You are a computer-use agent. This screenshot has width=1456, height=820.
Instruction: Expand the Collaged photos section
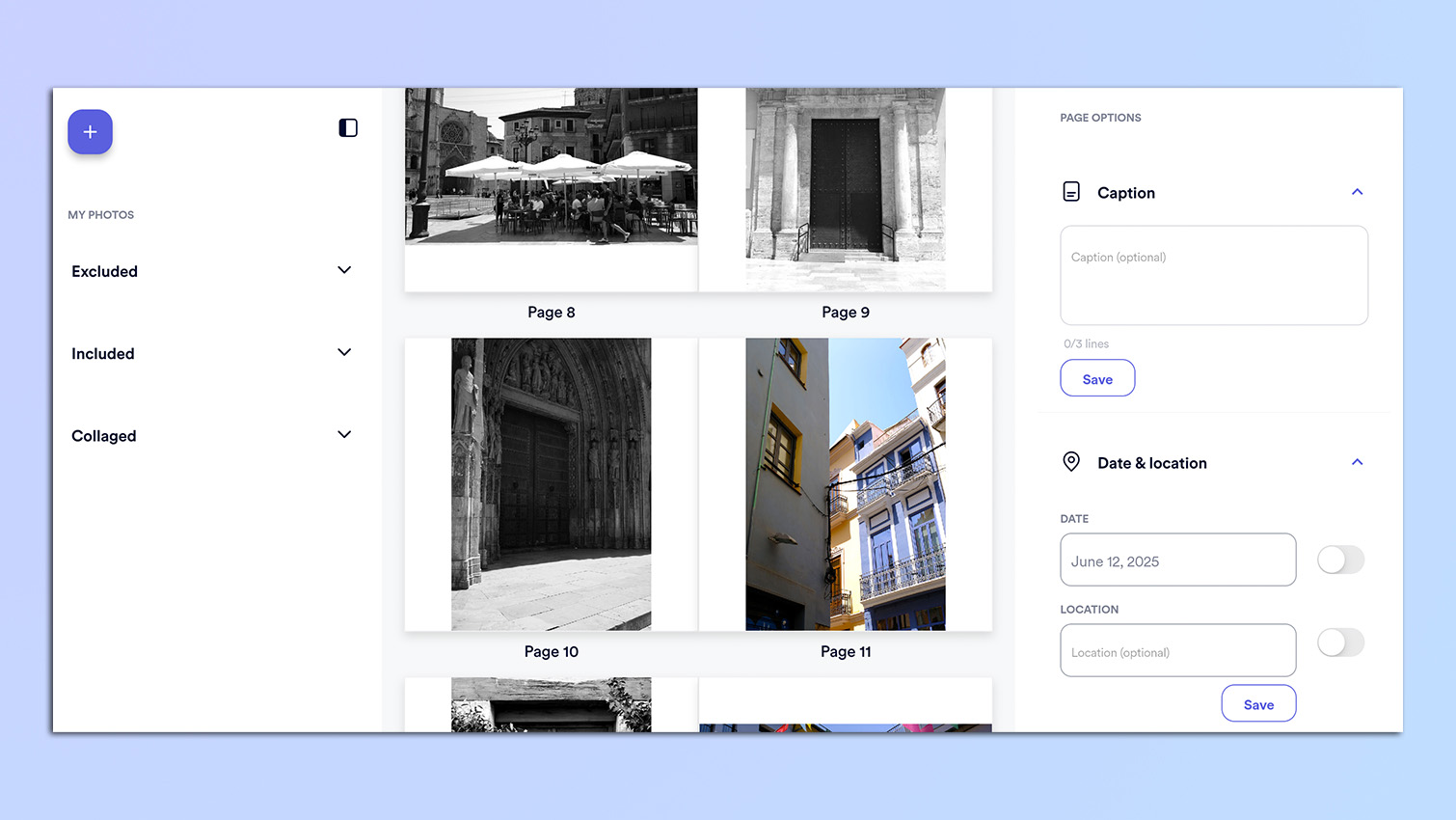click(x=344, y=435)
